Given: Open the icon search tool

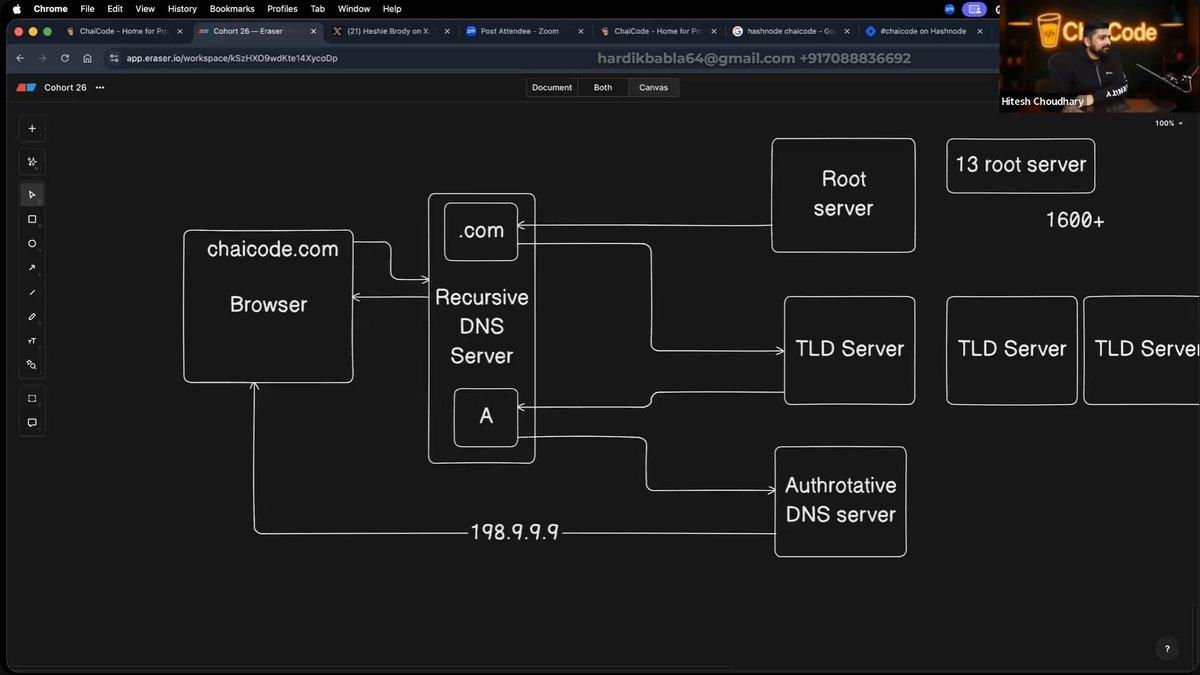Looking at the screenshot, I should (x=32, y=365).
